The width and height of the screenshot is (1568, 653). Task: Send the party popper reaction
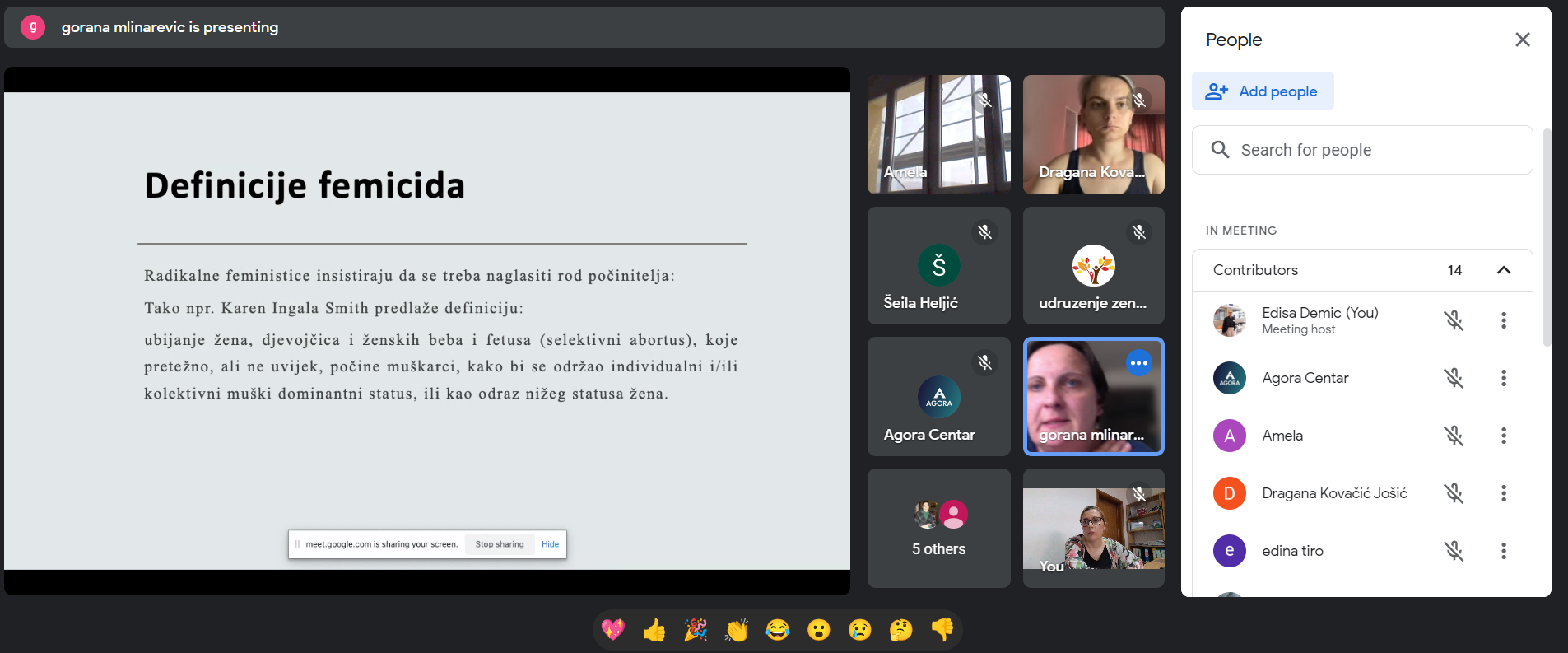tap(696, 630)
